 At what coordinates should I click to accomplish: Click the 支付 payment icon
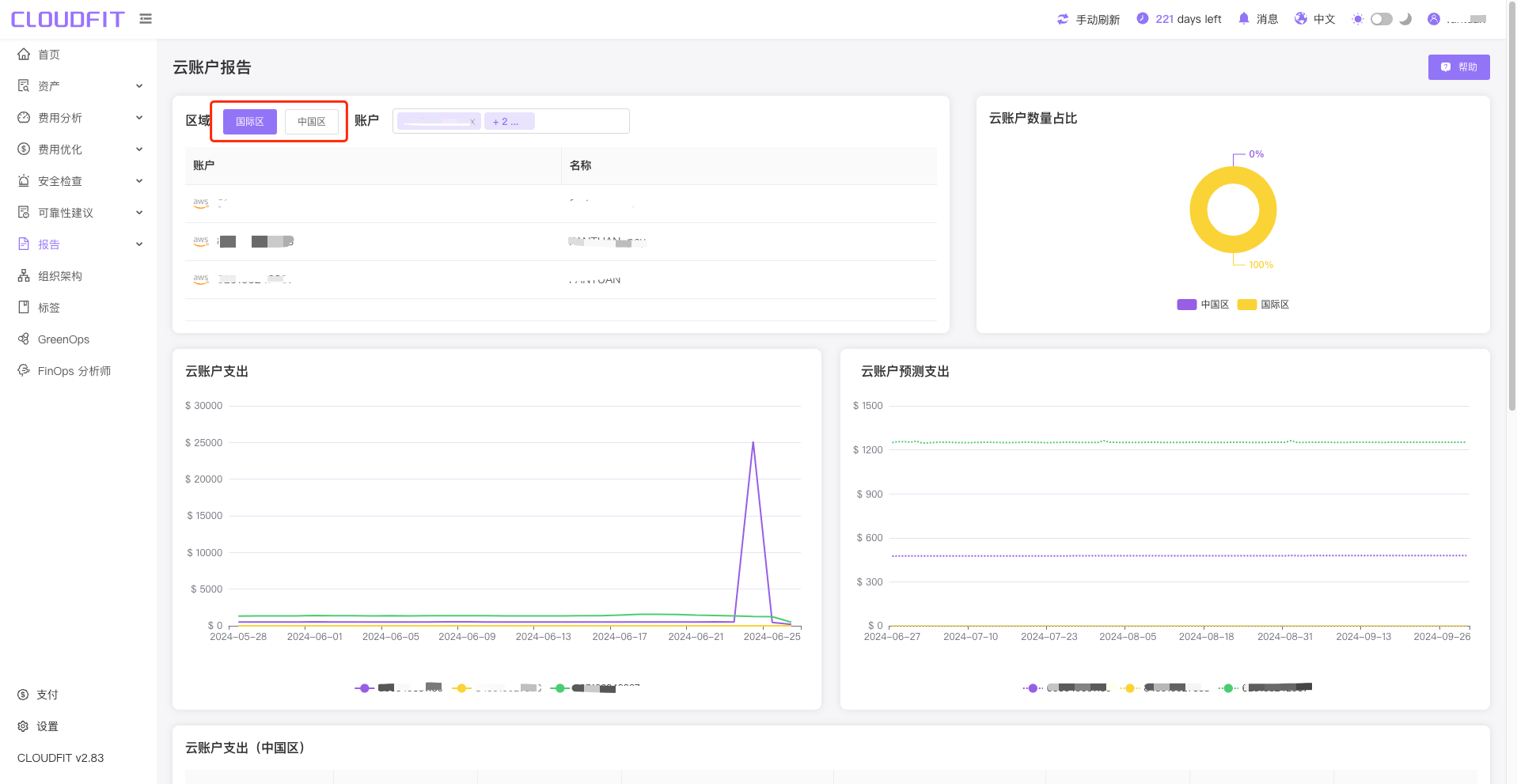(23, 695)
